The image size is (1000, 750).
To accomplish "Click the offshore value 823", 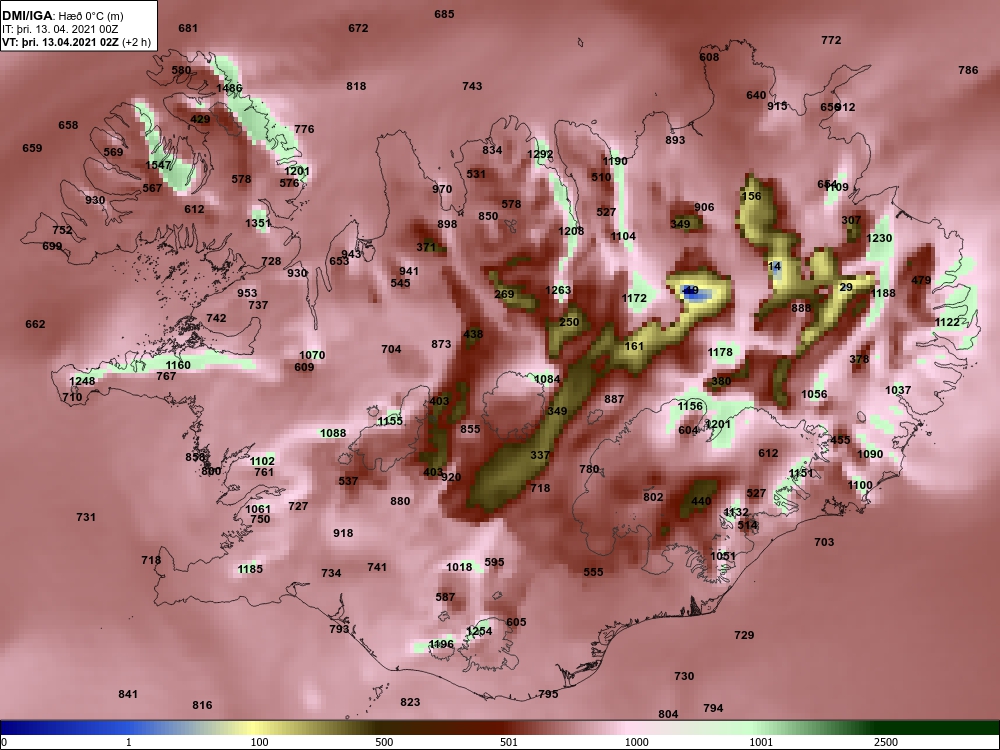I will (410, 702).
